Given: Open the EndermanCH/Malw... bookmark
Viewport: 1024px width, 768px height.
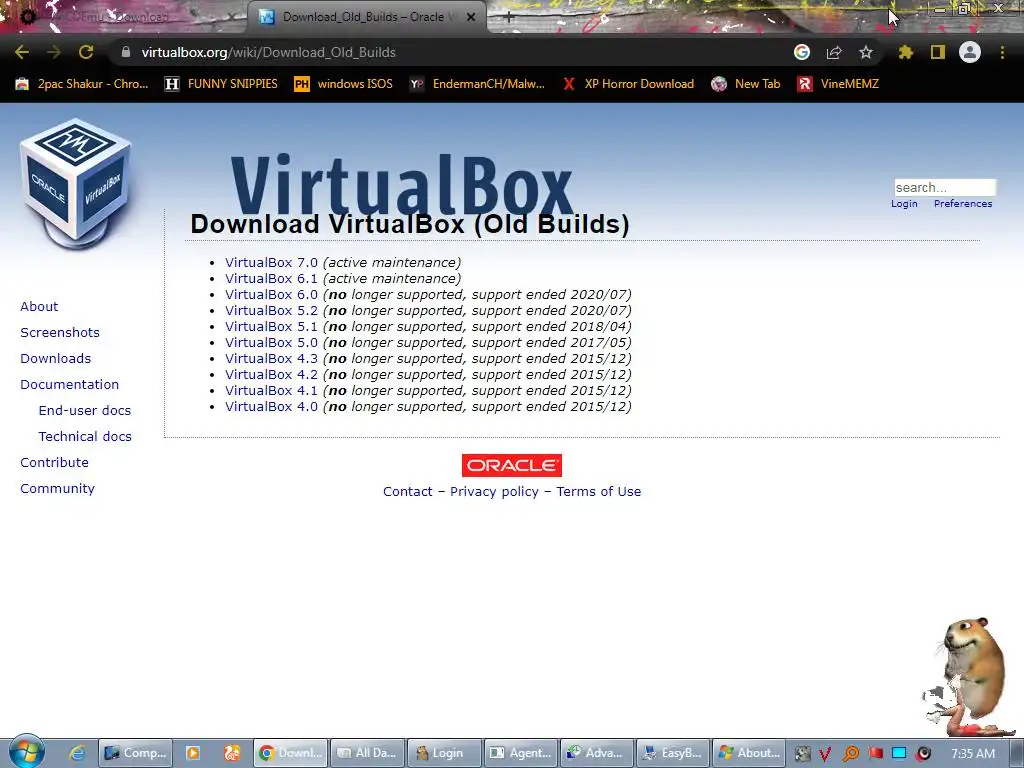Looking at the screenshot, I should coord(477,84).
